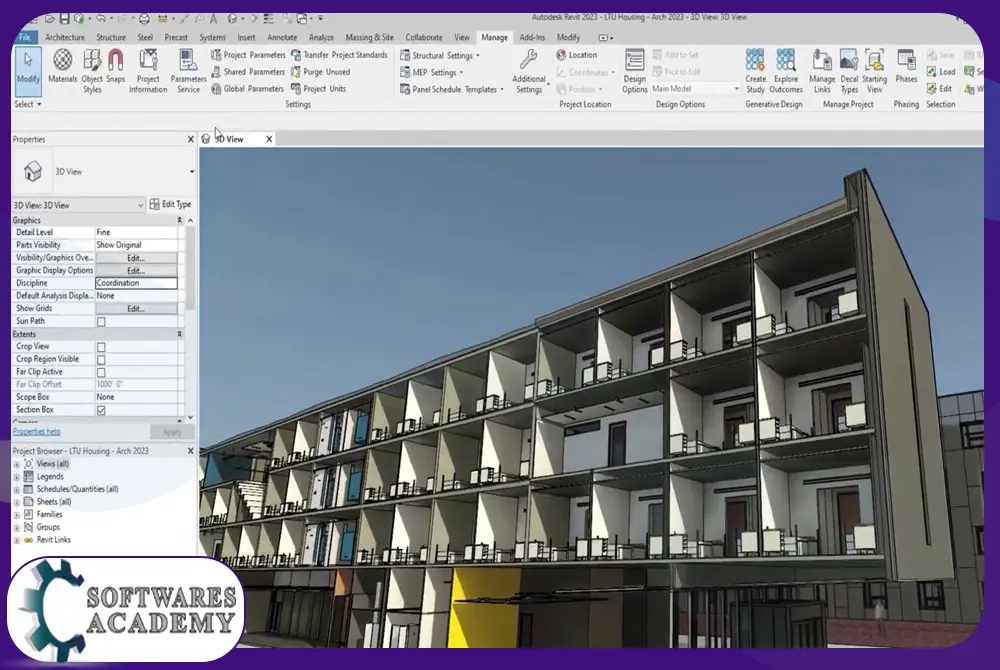This screenshot has width=1000, height=670.
Task: Expand Views (all) in Project Browser
Action: (x=17, y=464)
